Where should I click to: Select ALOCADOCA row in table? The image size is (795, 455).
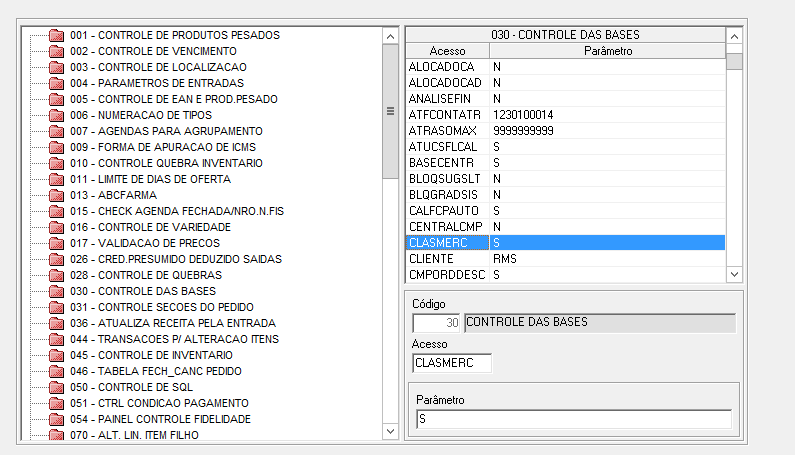click(565, 67)
